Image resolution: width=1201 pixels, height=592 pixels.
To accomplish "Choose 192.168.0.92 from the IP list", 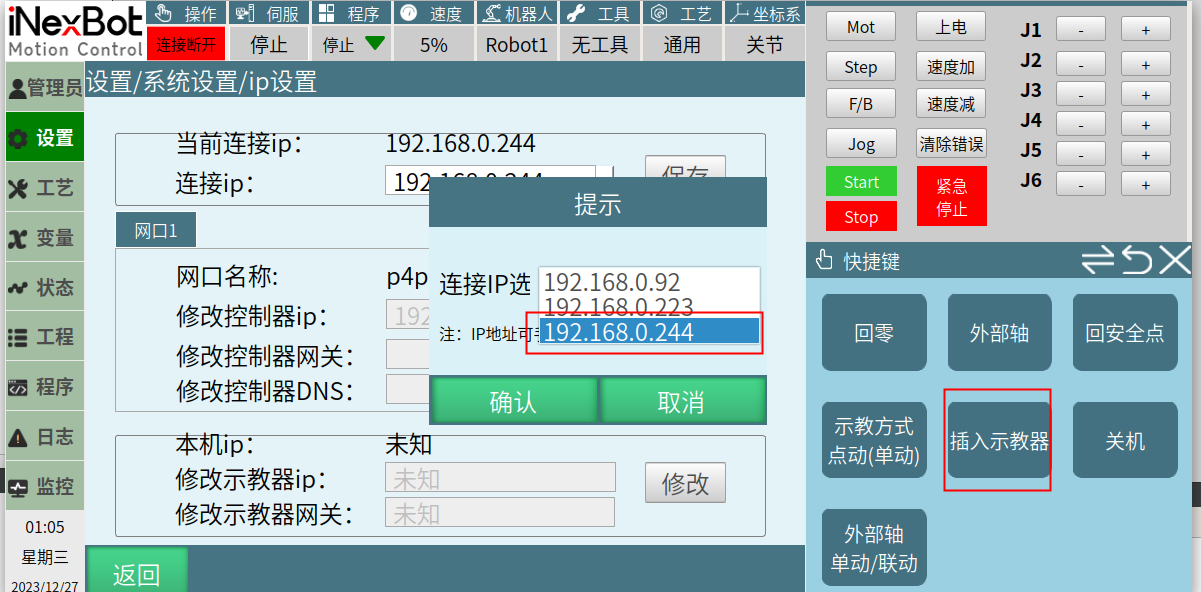I will pyautogui.click(x=648, y=282).
